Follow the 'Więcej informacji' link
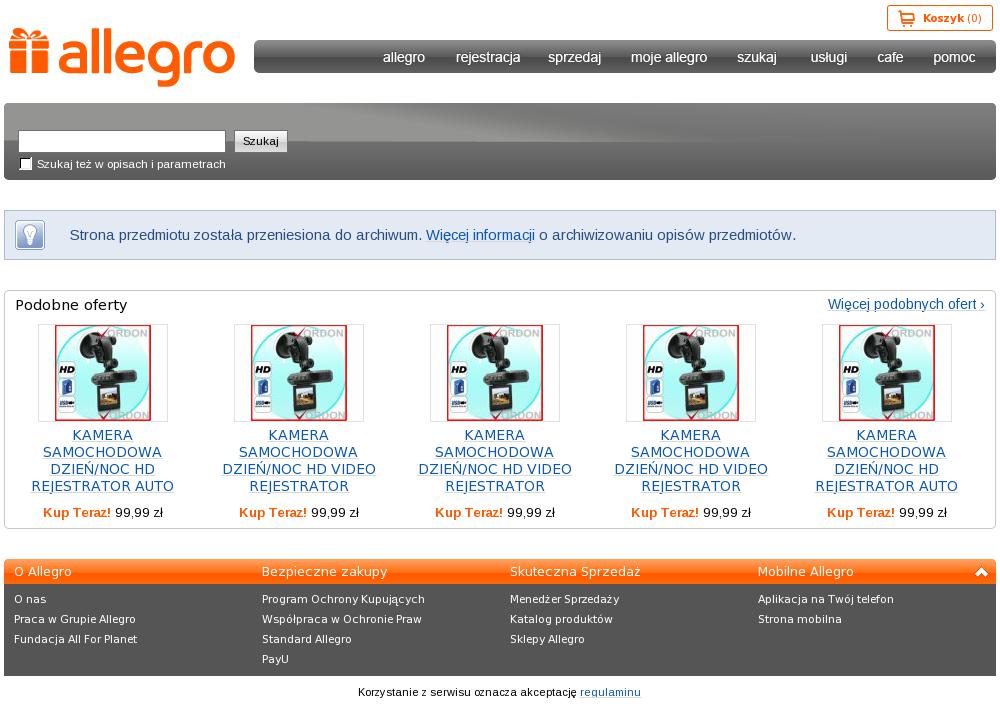 480,235
